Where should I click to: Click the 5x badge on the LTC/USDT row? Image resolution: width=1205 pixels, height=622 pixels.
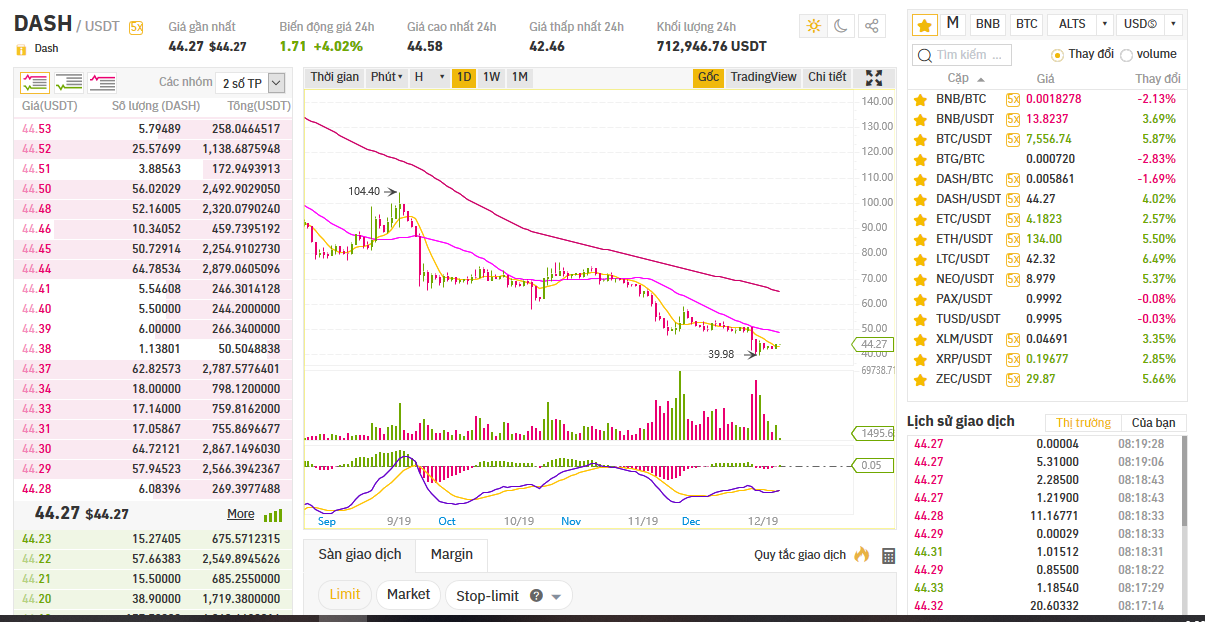[x=1013, y=259]
